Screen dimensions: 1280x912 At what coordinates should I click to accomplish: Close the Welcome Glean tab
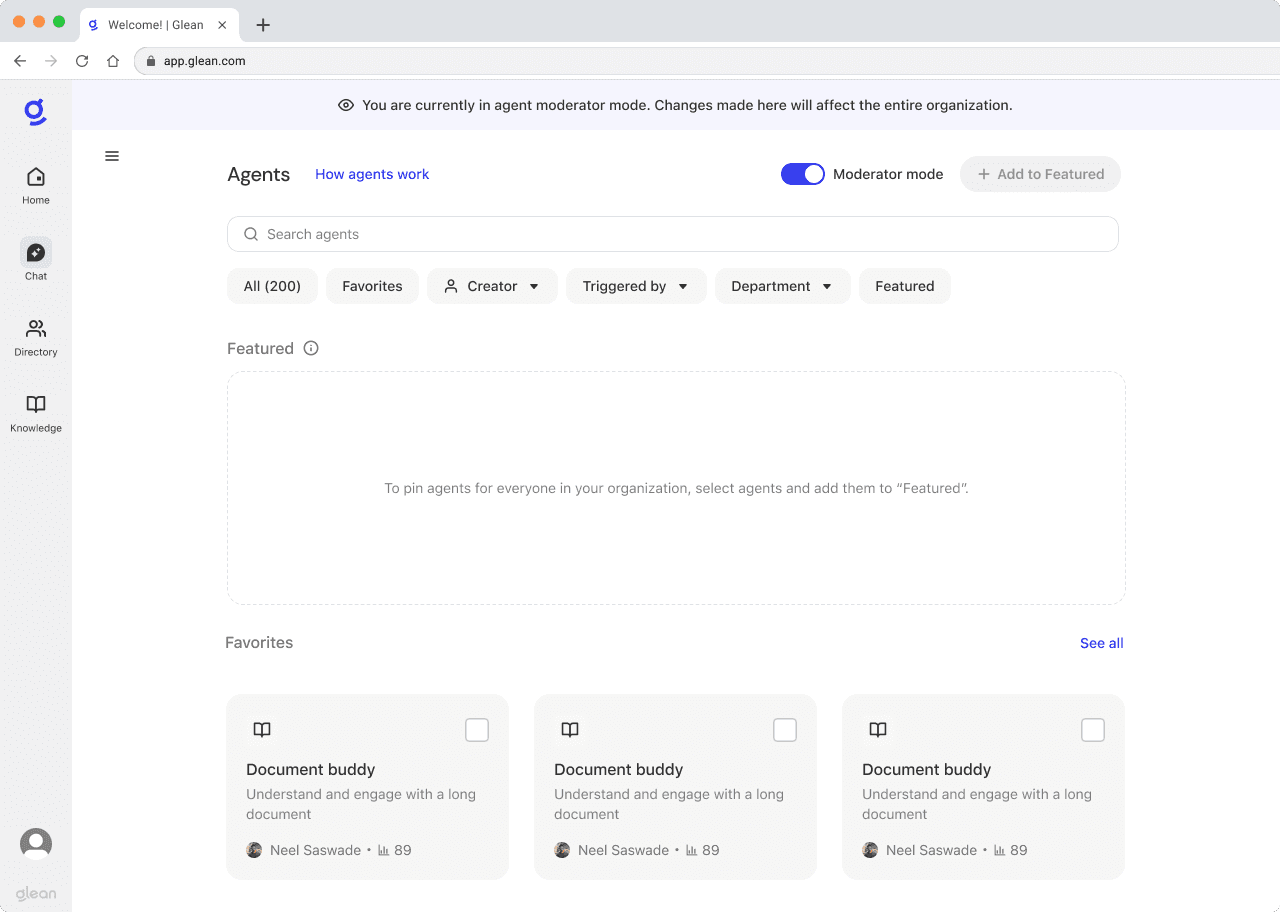tap(222, 25)
